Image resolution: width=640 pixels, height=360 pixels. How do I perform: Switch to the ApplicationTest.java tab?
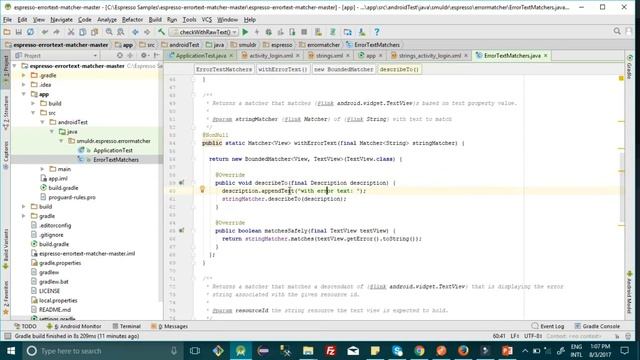200,56
